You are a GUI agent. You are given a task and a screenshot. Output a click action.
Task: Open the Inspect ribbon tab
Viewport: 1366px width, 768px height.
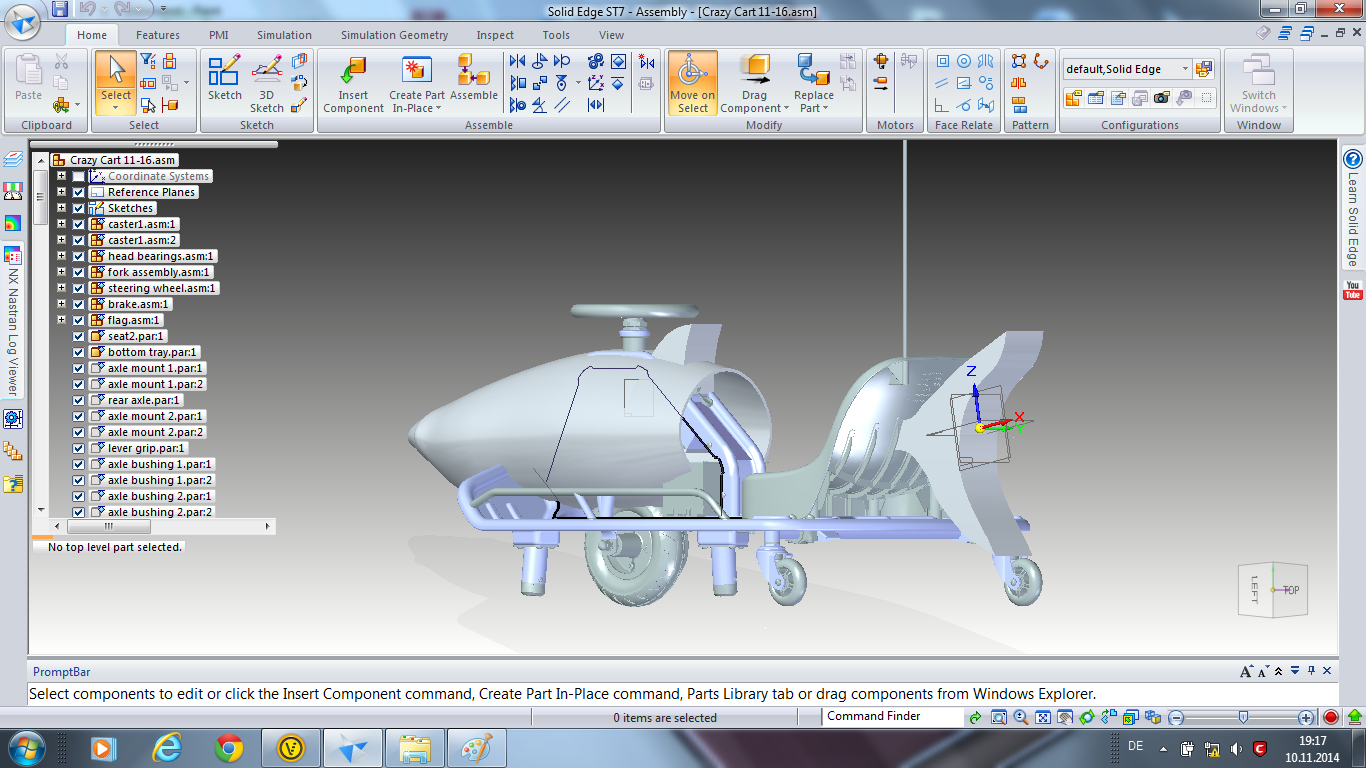click(x=495, y=35)
